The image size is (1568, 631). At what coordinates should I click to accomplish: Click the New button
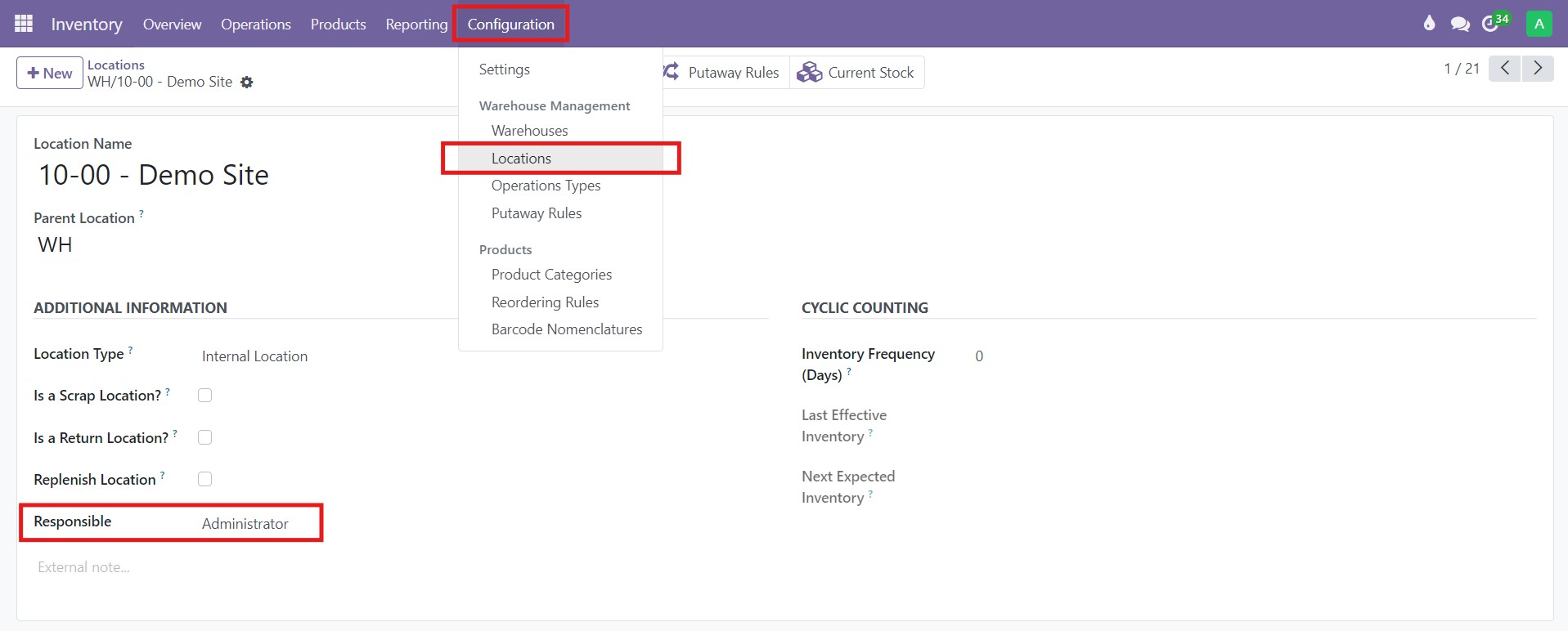(x=50, y=73)
